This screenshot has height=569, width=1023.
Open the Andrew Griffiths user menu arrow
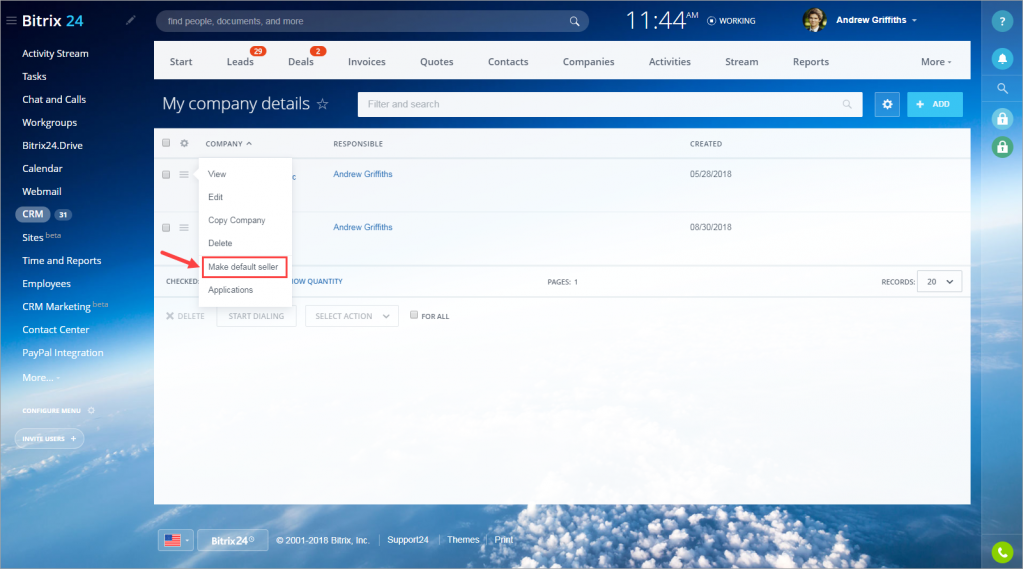pyautogui.click(x=914, y=21)
